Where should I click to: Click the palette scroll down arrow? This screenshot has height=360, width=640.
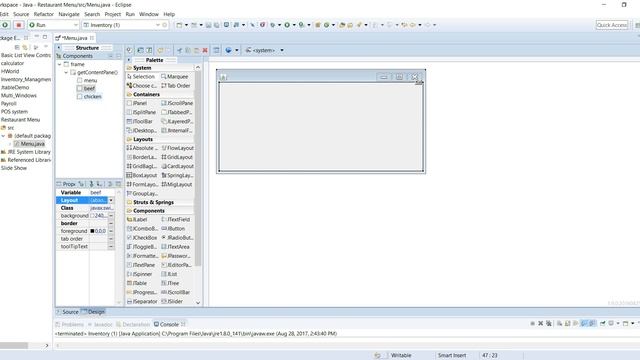tap(198, 303)
